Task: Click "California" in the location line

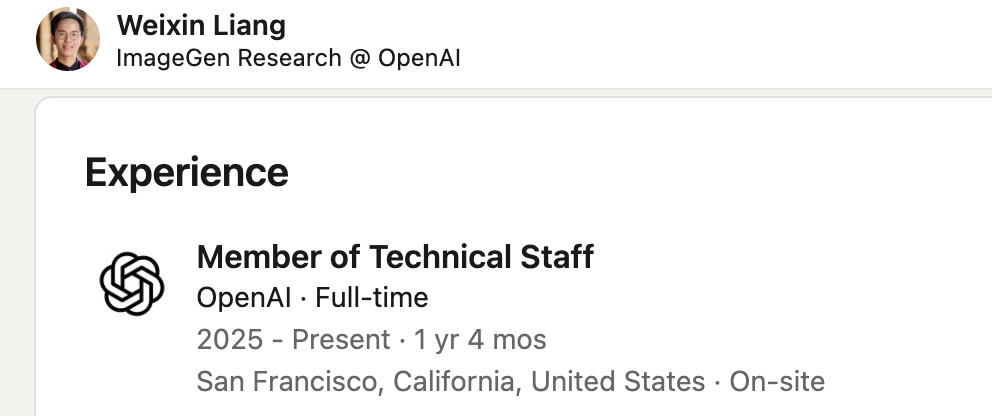Action: coord(454,381)
